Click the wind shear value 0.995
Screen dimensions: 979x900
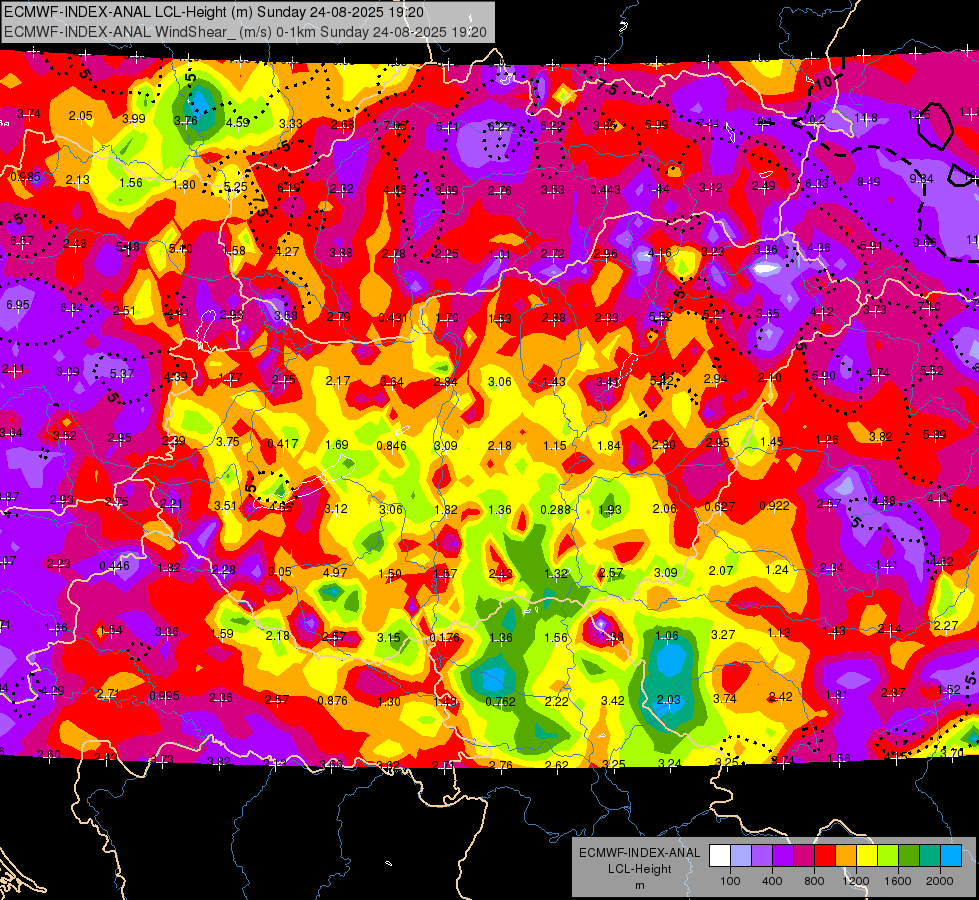(164, 696)
